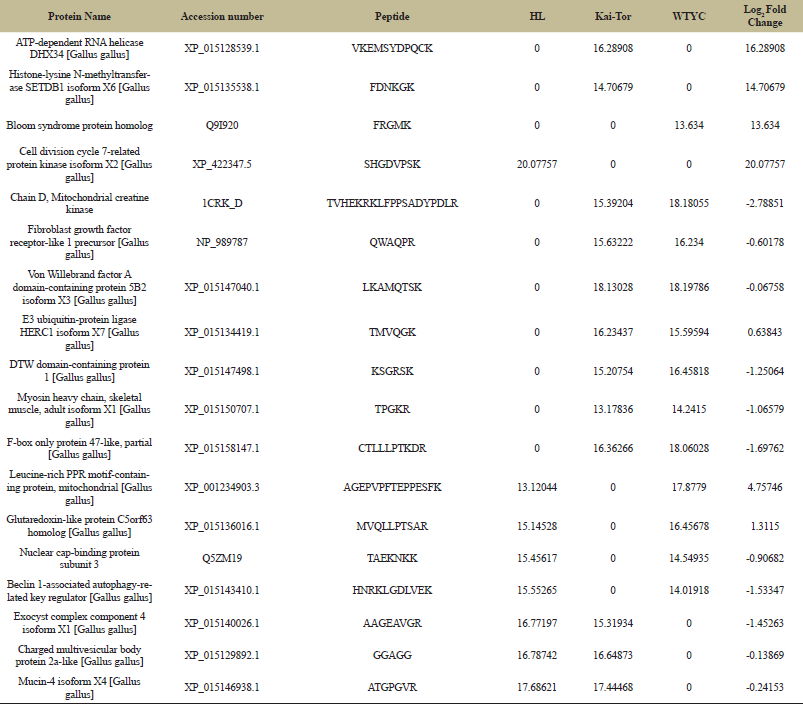Select peptide AGEPVPFTEPPESFK

[x=392, y=486]
